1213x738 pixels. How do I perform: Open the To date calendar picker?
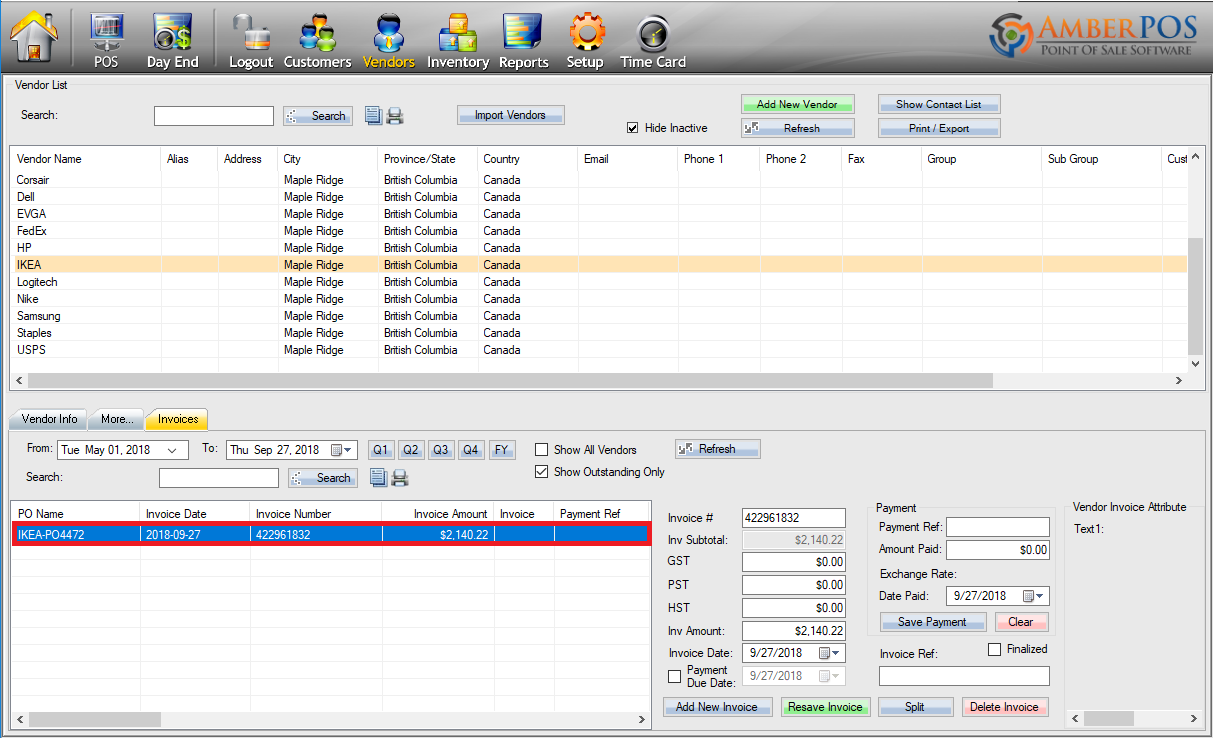click(x=340, y=450)
